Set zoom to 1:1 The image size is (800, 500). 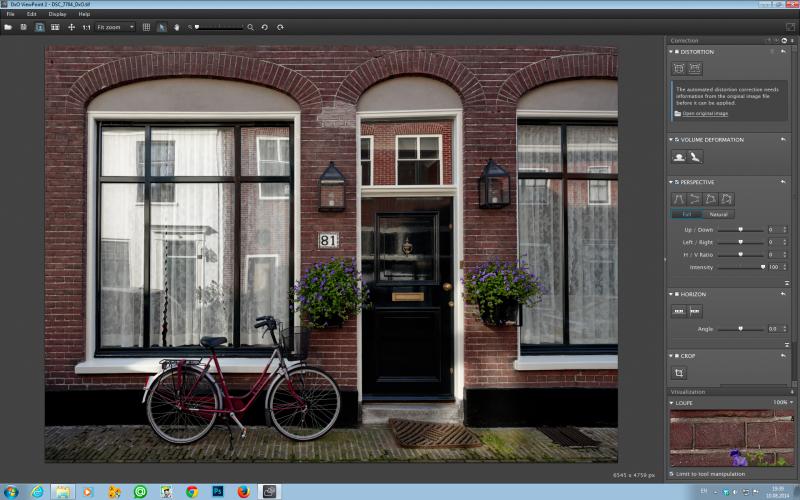87,27
